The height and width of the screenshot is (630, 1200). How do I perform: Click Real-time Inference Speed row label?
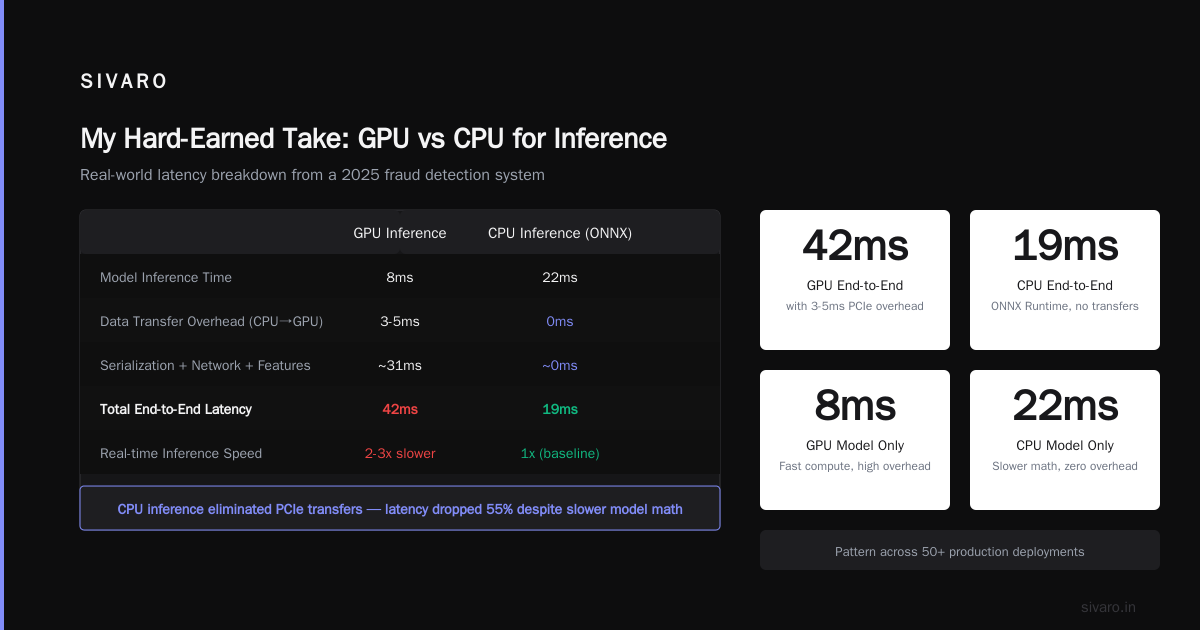(181, 453)
